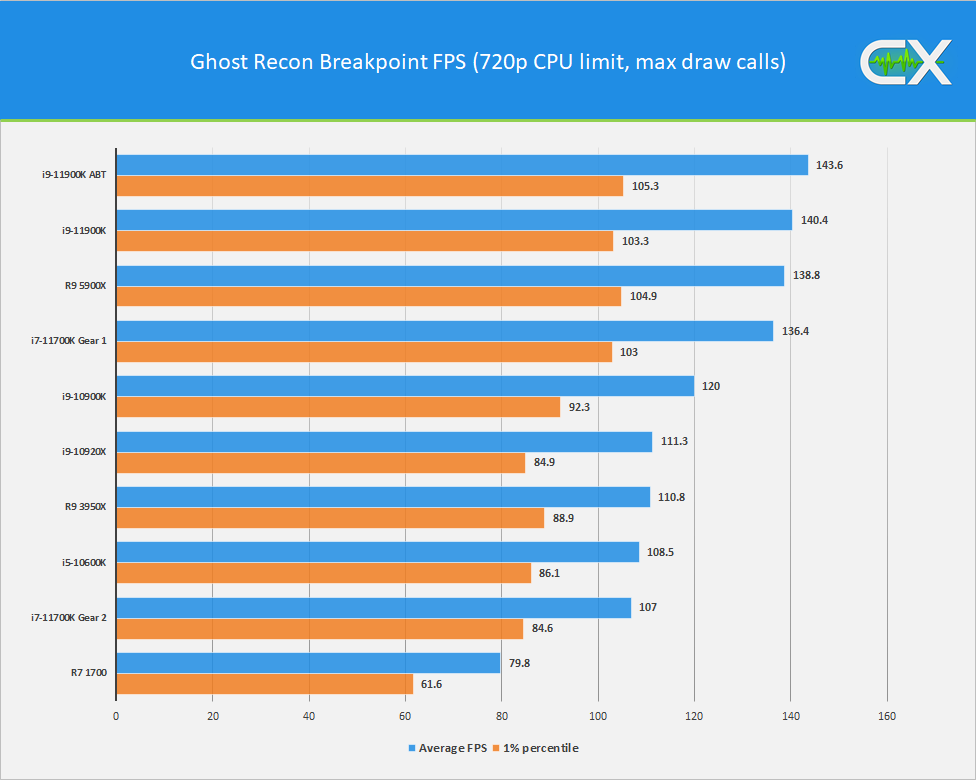Select the '136.4' value label

point(795,331)
